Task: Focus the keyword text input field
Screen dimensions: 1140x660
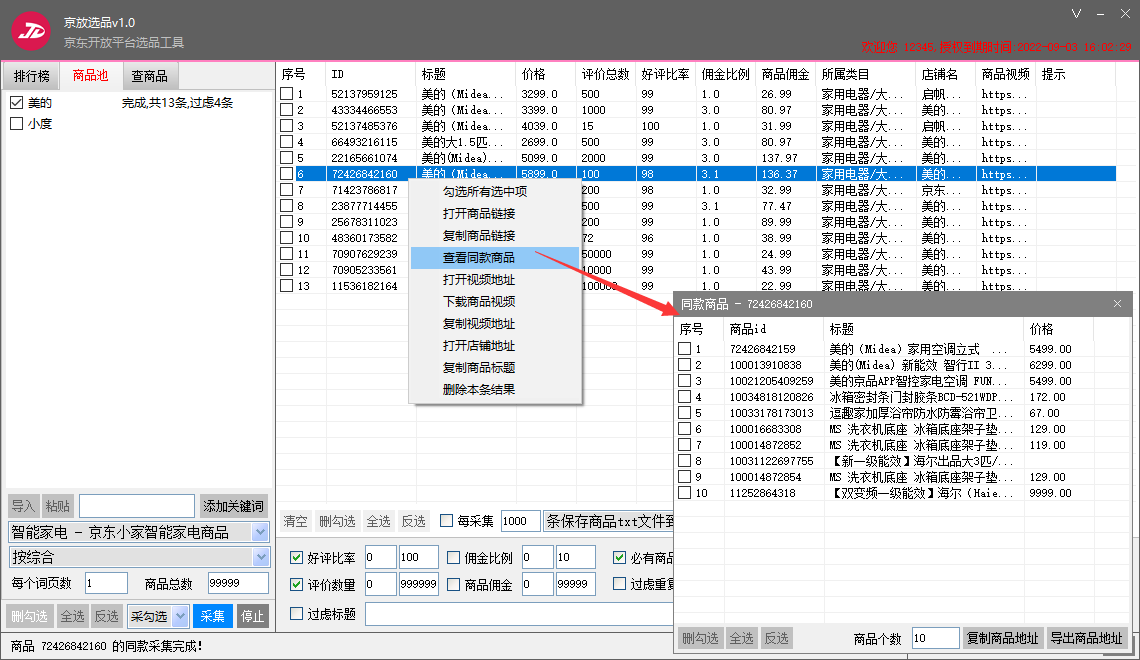Action: 137,506
